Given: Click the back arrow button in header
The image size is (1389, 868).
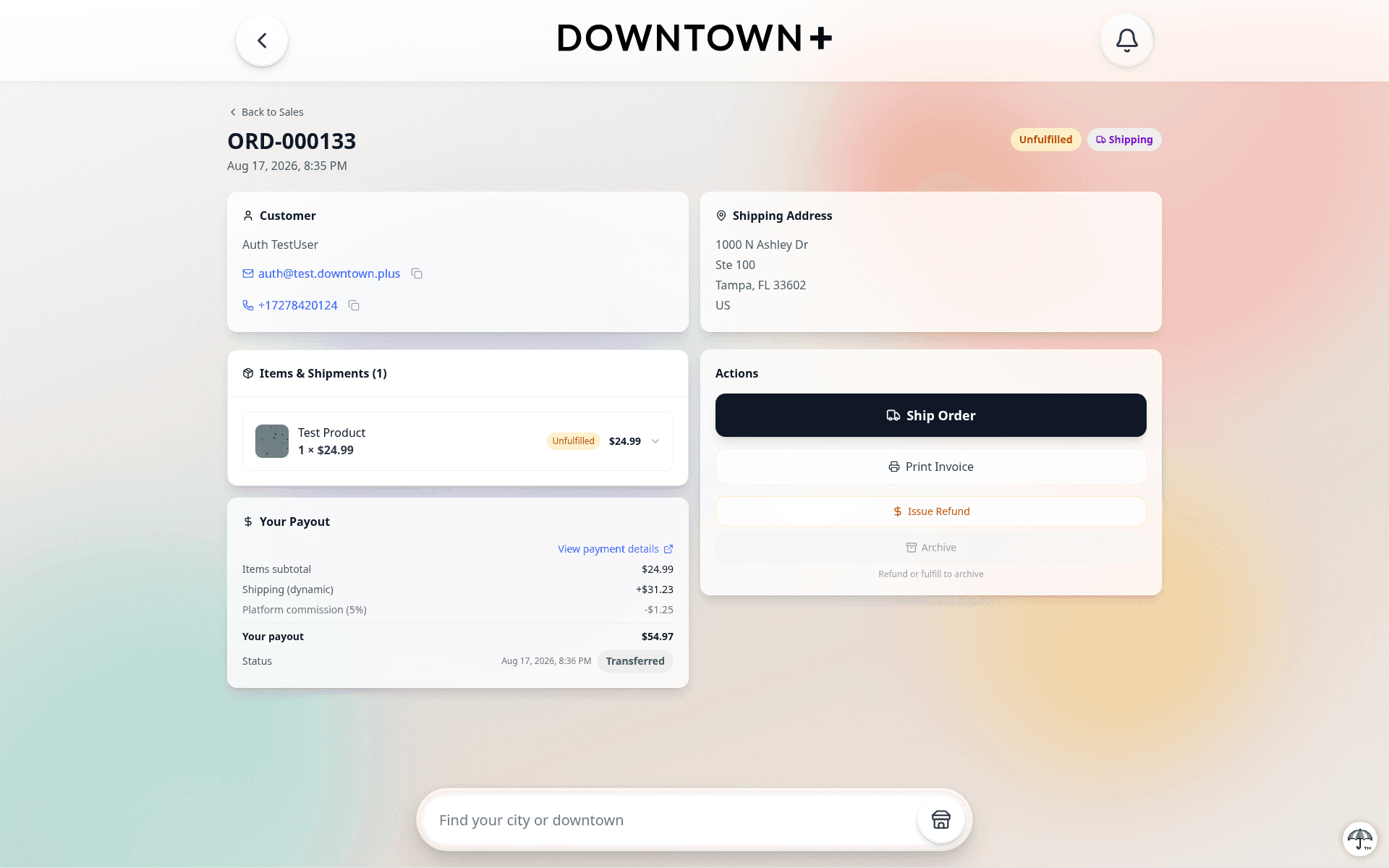Looking at the screenshot, I should pyautogui.click(x=262, y=41).
